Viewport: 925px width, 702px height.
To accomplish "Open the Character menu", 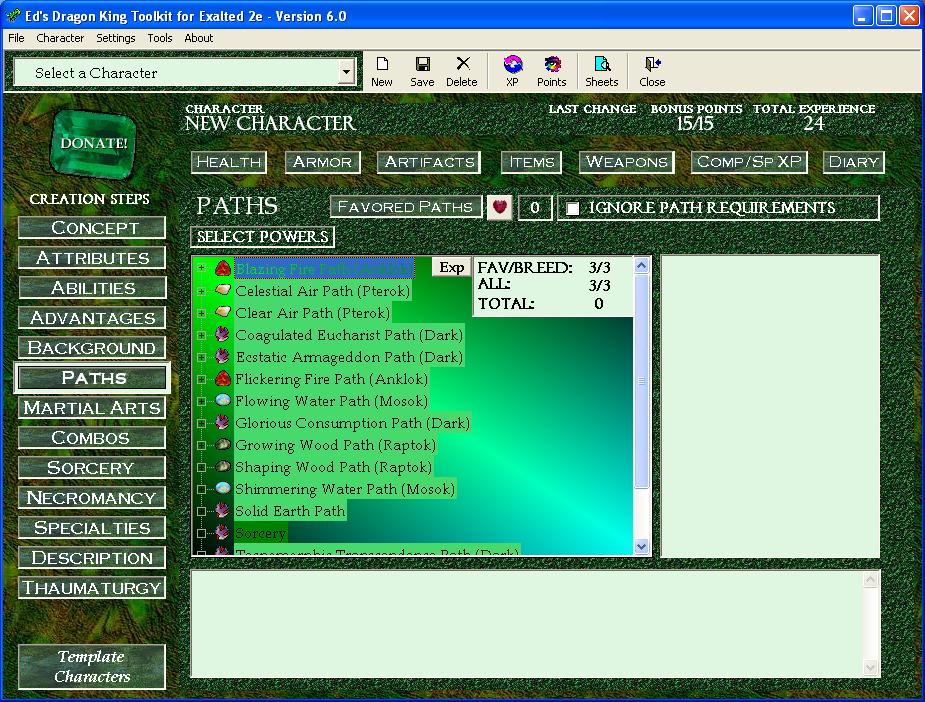I will pyautogui.click(x=60, y=38).
